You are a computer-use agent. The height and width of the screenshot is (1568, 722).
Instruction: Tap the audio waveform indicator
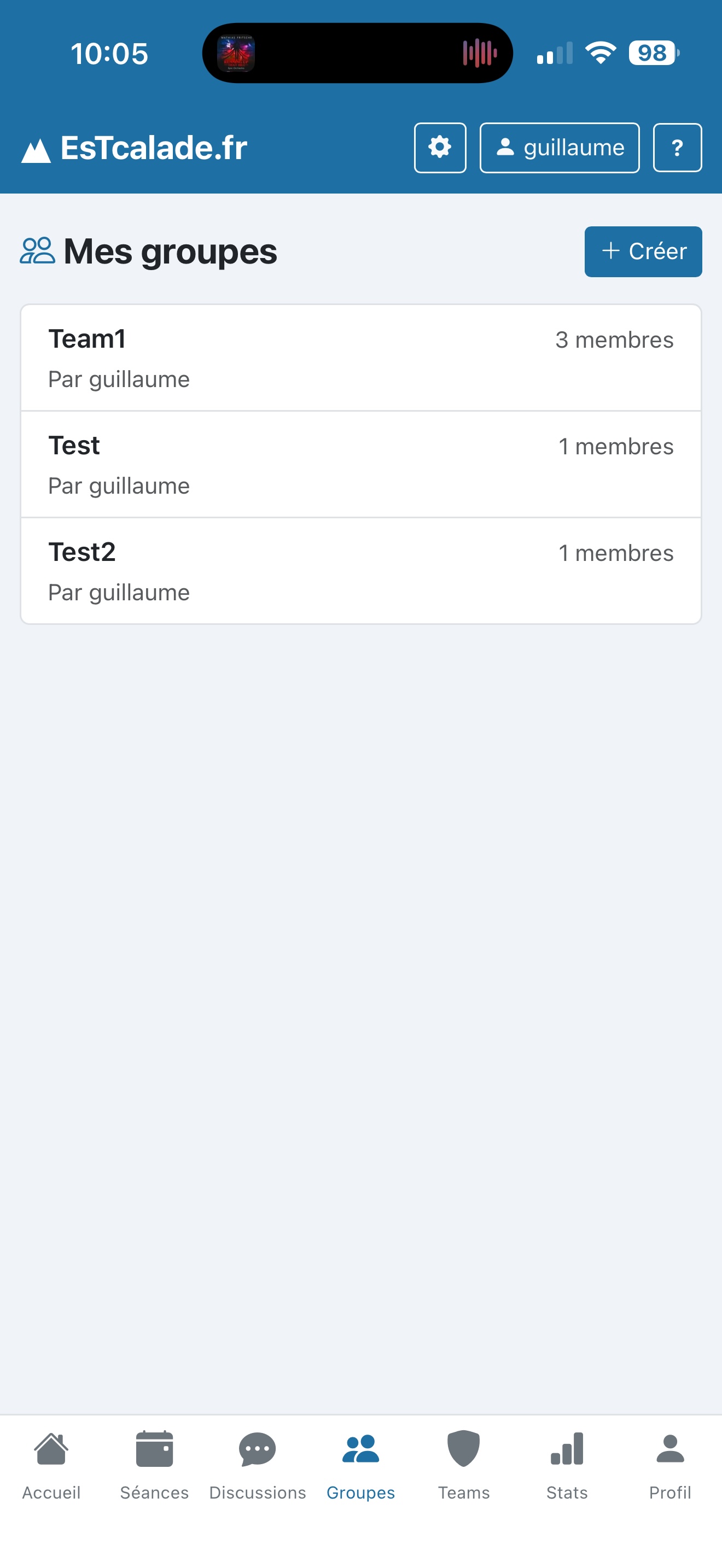480,54
